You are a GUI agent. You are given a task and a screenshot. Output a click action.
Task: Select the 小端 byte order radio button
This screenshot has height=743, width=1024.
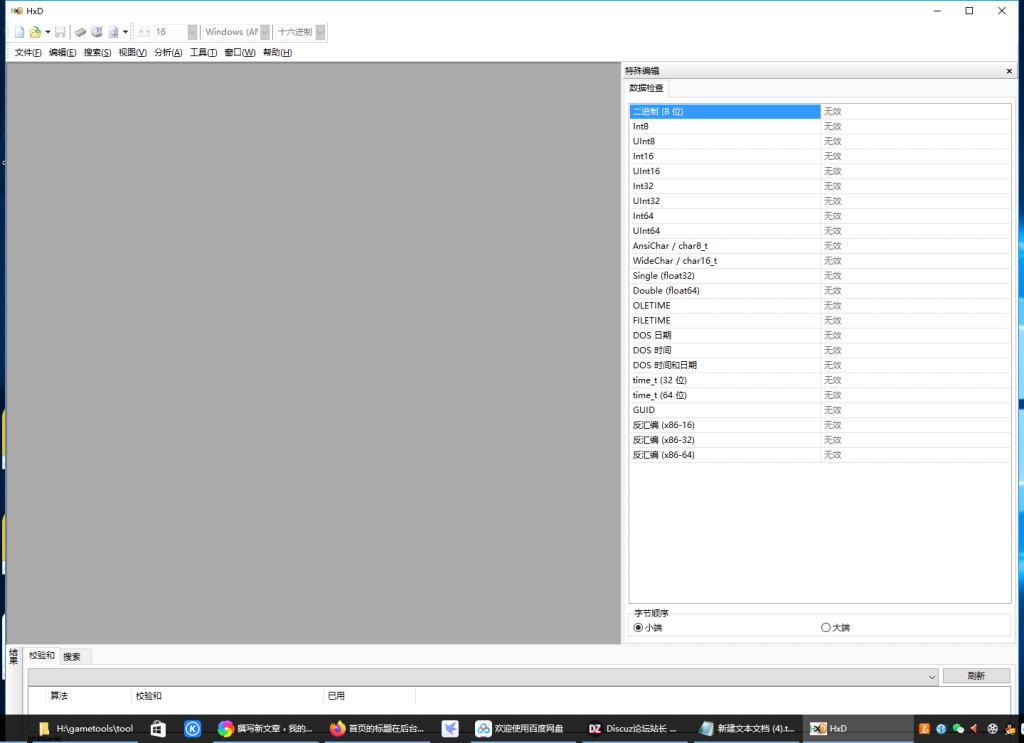point(638,627)
